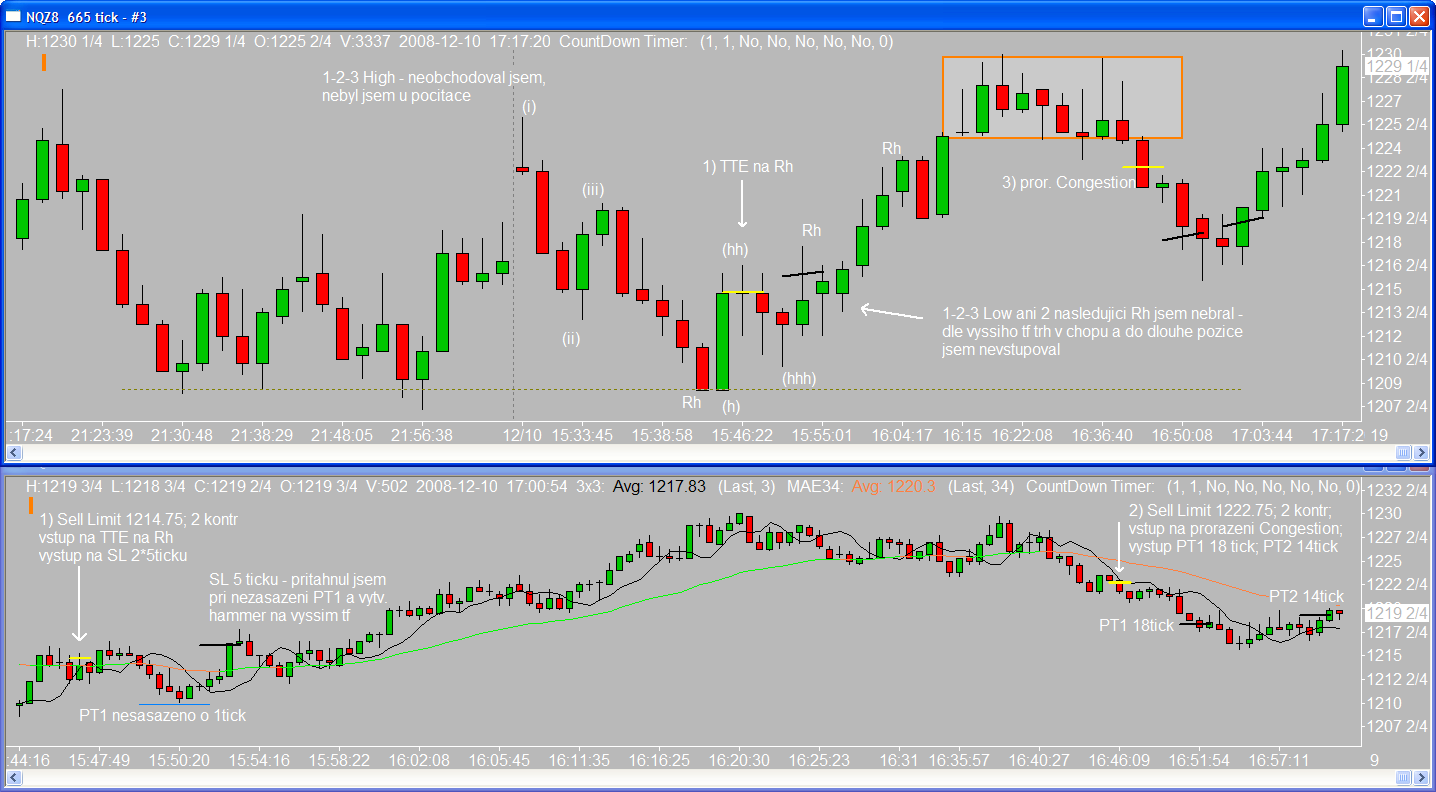The height and width of the screenshot is (792, 1436).
Task: Click the 16:11:35 time axis label
Action: point(581,760)
